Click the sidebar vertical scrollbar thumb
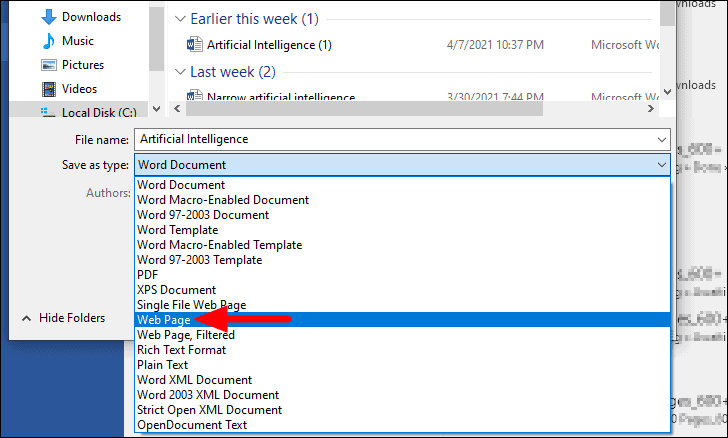The height and width of the screenshot is (438, 728). (156, 39)
